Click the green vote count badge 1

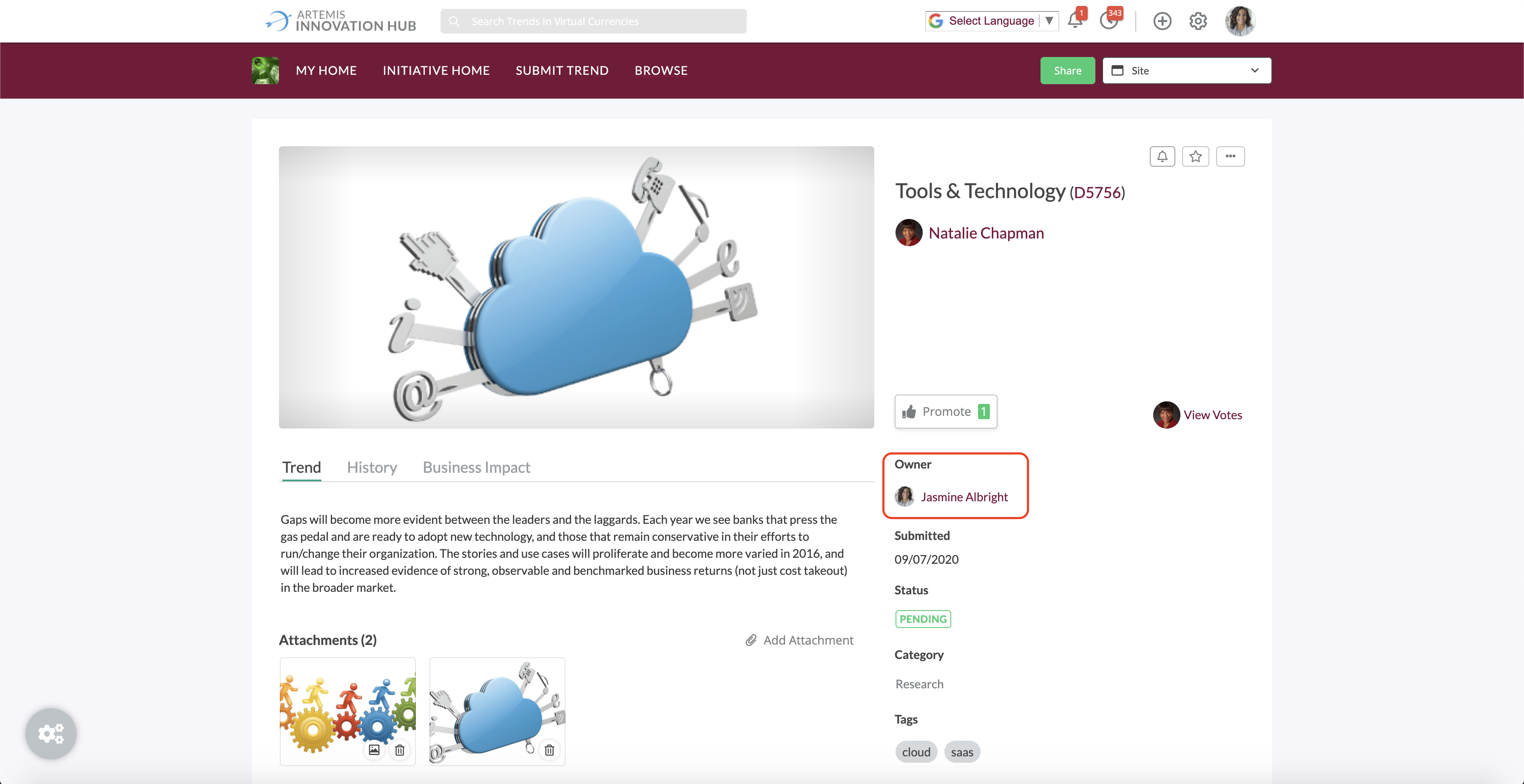click(x=984, y=411)
